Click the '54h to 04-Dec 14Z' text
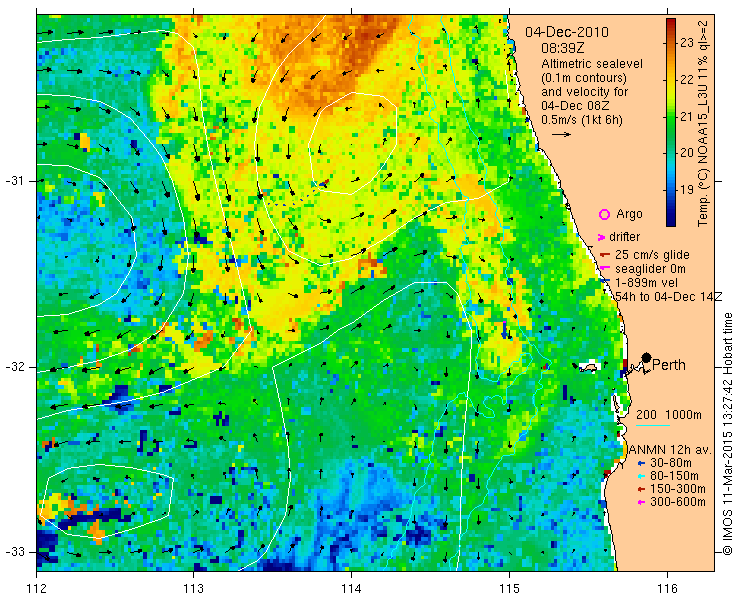The image size is (740, 600). click(x=668, y=296)
